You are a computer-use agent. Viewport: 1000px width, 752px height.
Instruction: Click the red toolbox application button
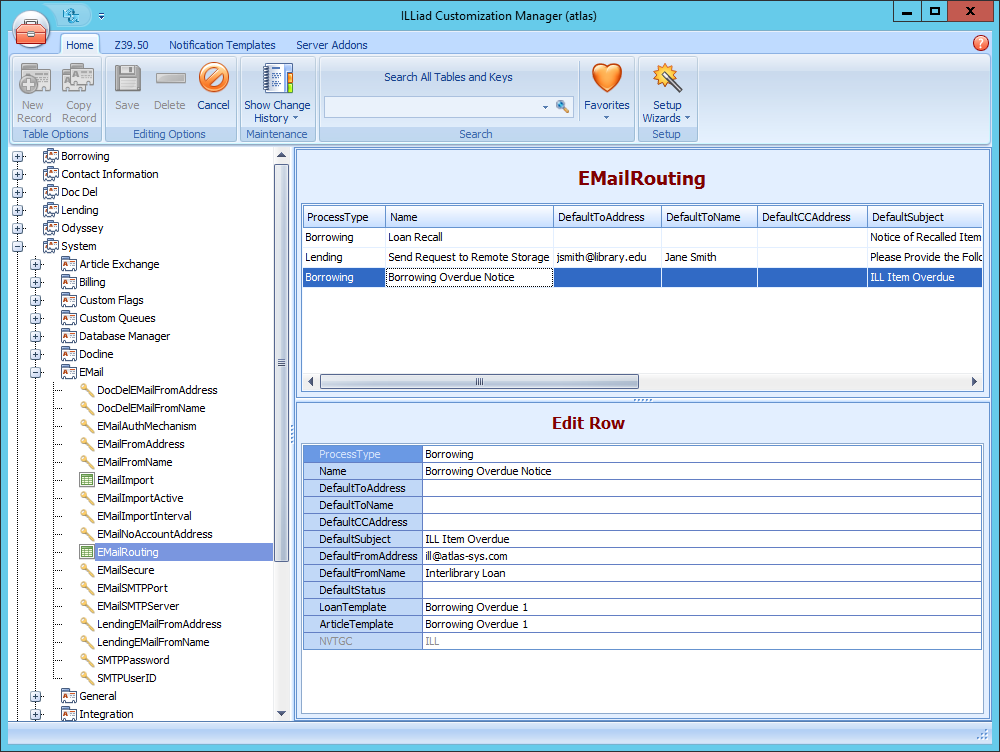tap(31, 30)
